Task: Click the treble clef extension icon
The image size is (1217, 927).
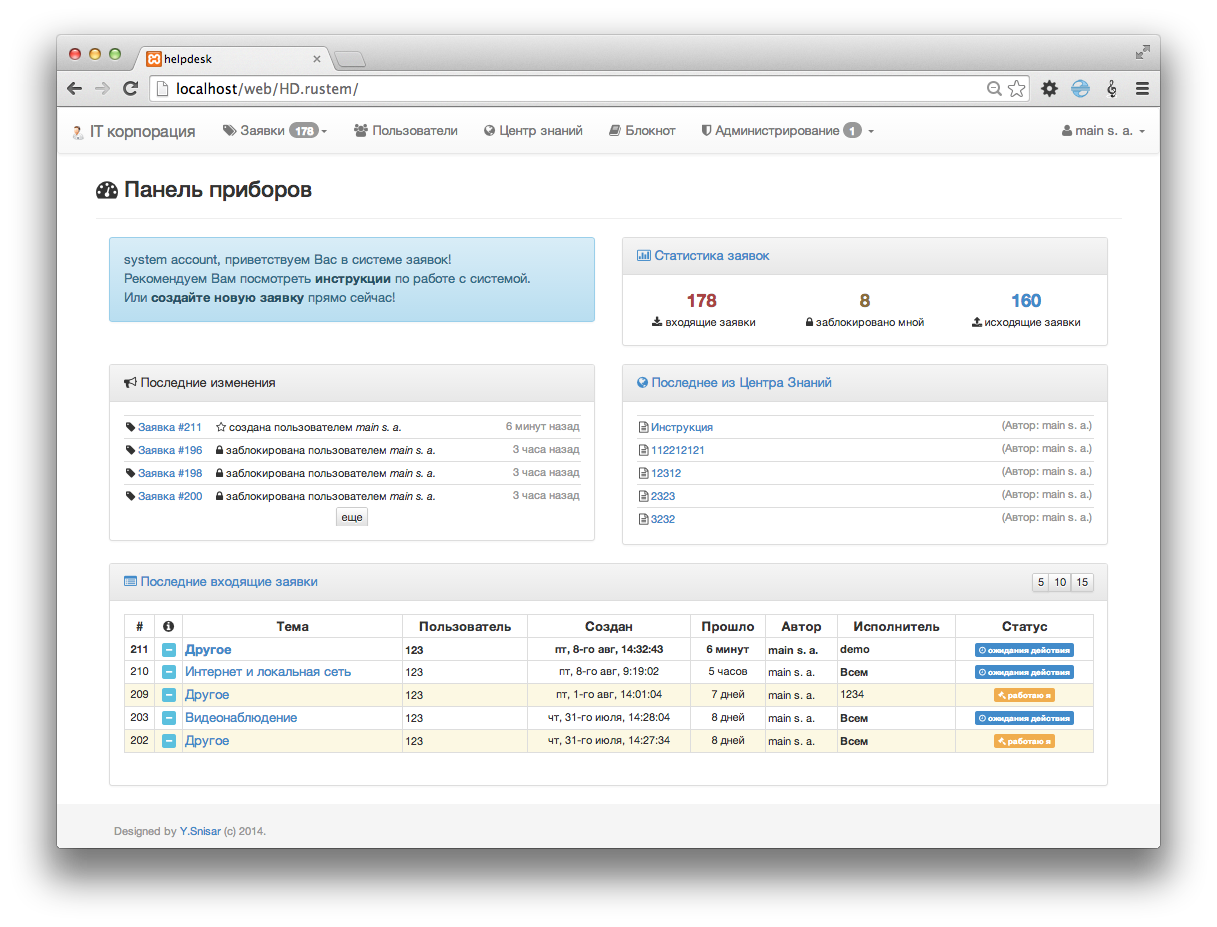Action: 1112,89
